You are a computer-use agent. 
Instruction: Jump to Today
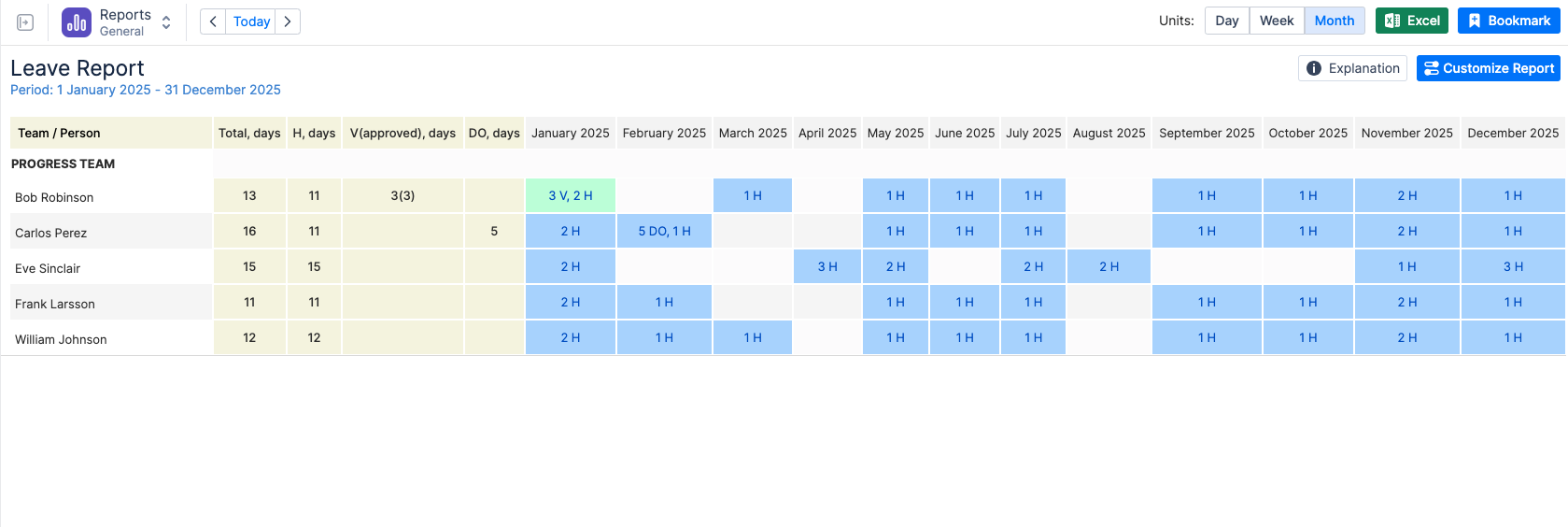pyautogui.click(x=251, y=21)
